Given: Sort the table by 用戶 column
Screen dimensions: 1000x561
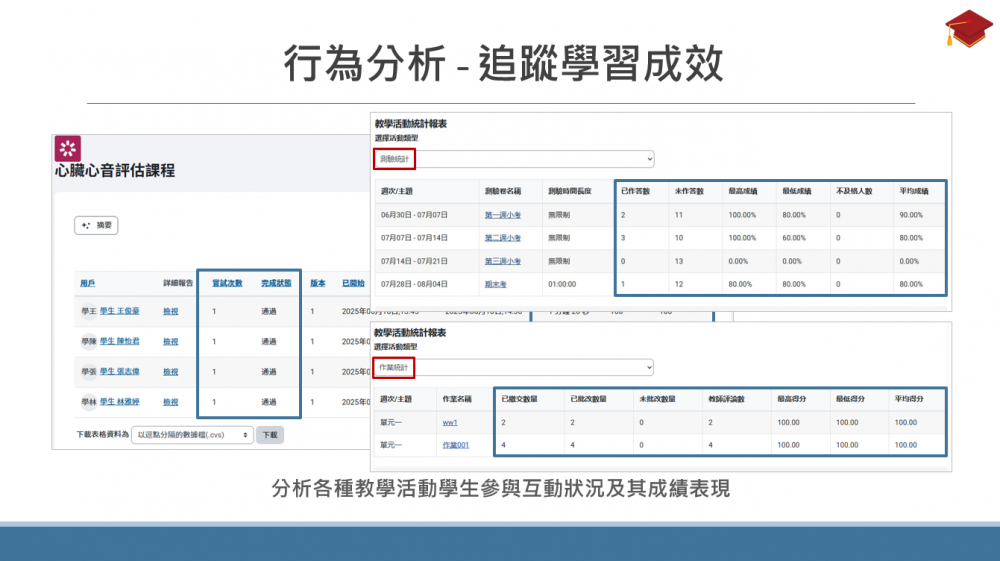Looking at the screenshot, I should [88, 283].
